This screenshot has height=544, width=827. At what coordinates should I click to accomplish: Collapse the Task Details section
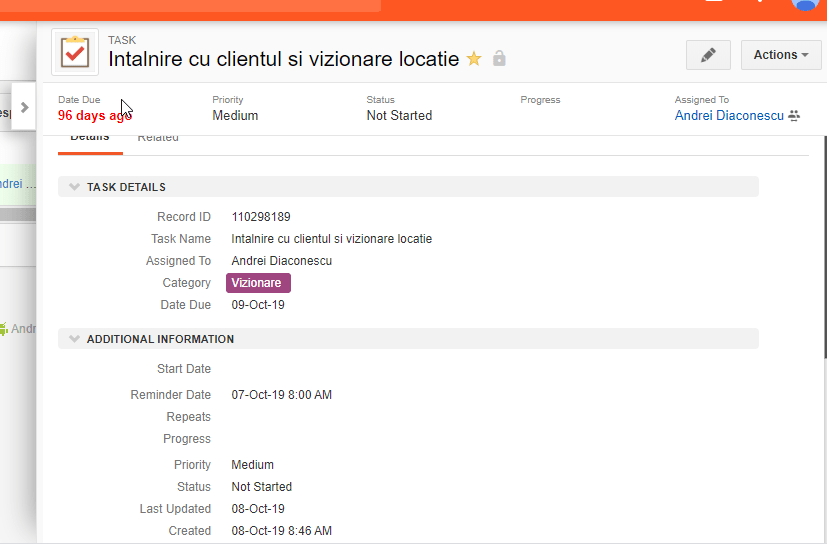(75, 187)
